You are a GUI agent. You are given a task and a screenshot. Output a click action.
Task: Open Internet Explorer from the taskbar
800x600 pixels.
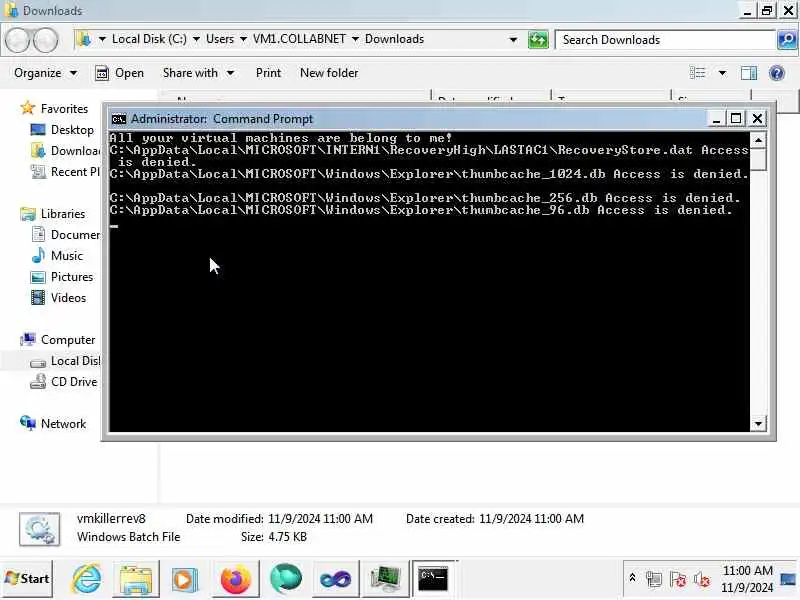(x=86, y=579)
